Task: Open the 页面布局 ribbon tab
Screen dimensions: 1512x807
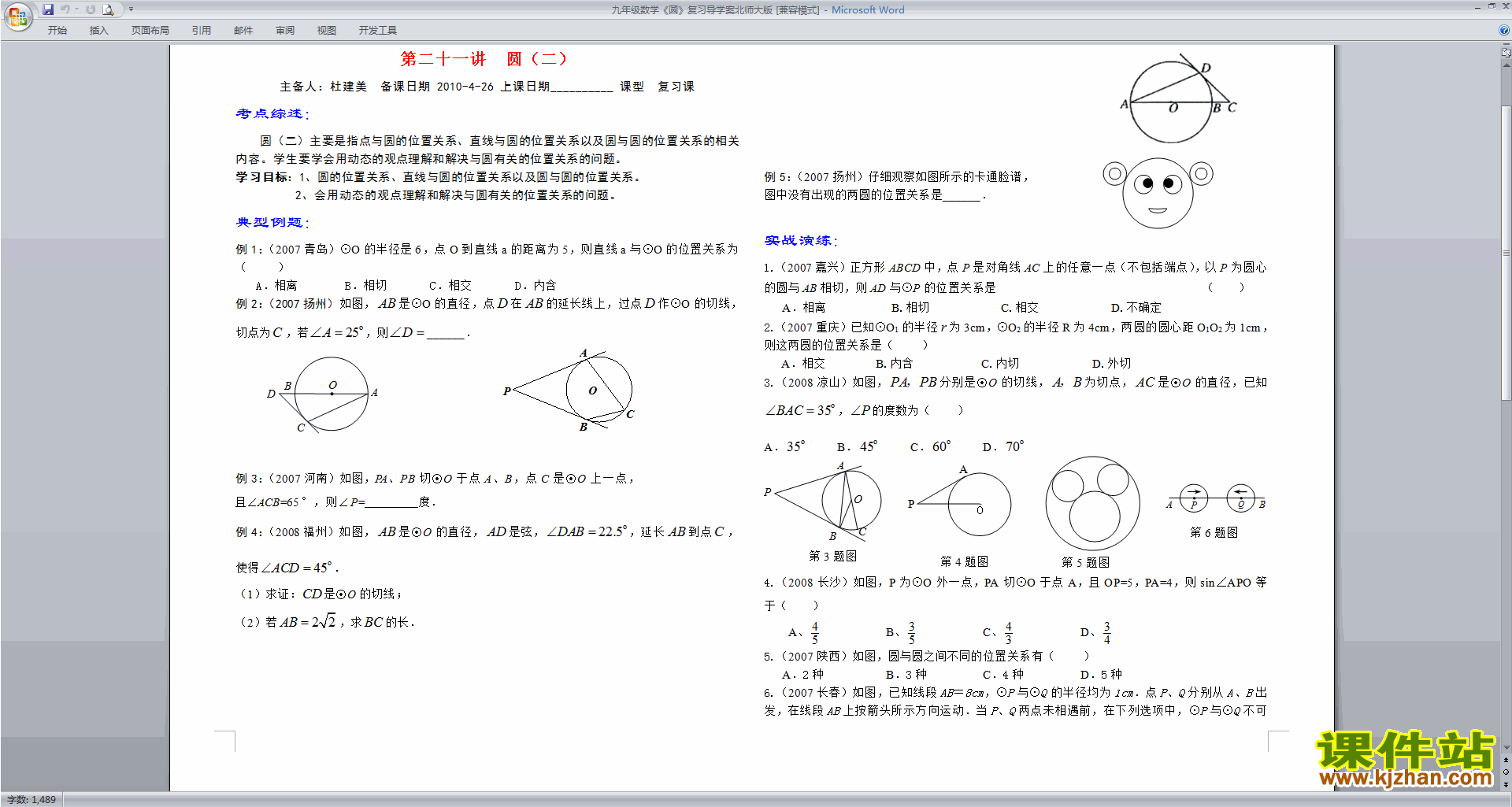Action: point(150,31)
